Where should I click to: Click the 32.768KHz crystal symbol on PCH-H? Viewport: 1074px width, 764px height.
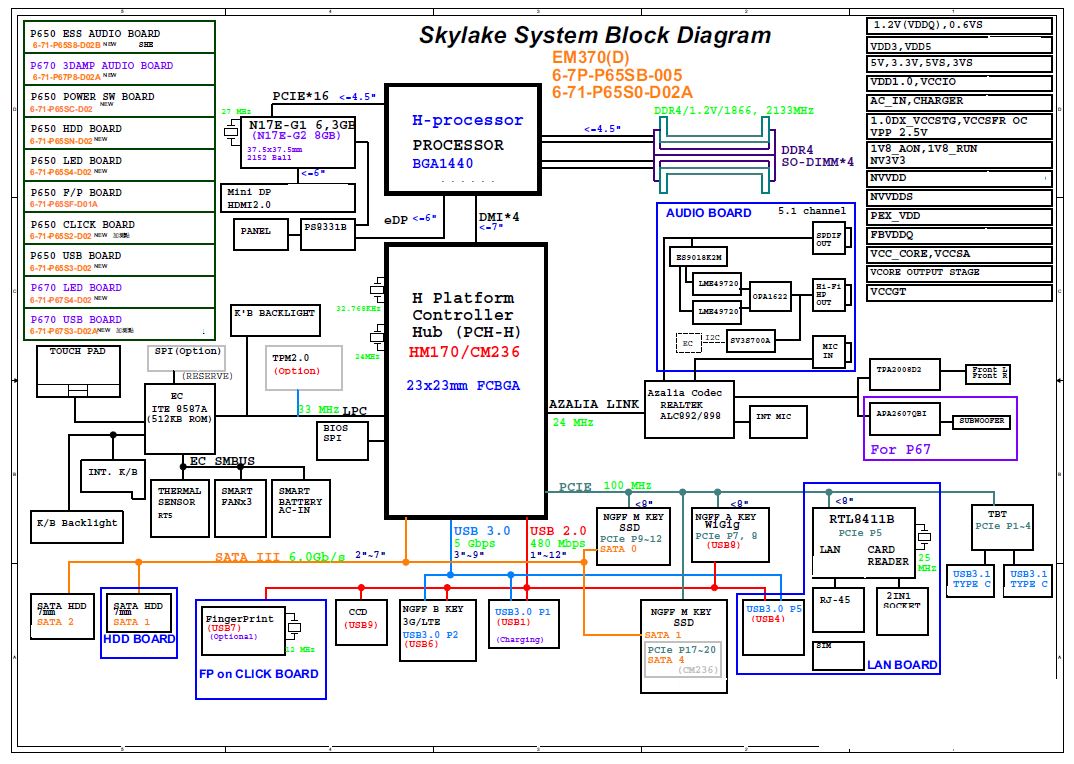[378, 288]
